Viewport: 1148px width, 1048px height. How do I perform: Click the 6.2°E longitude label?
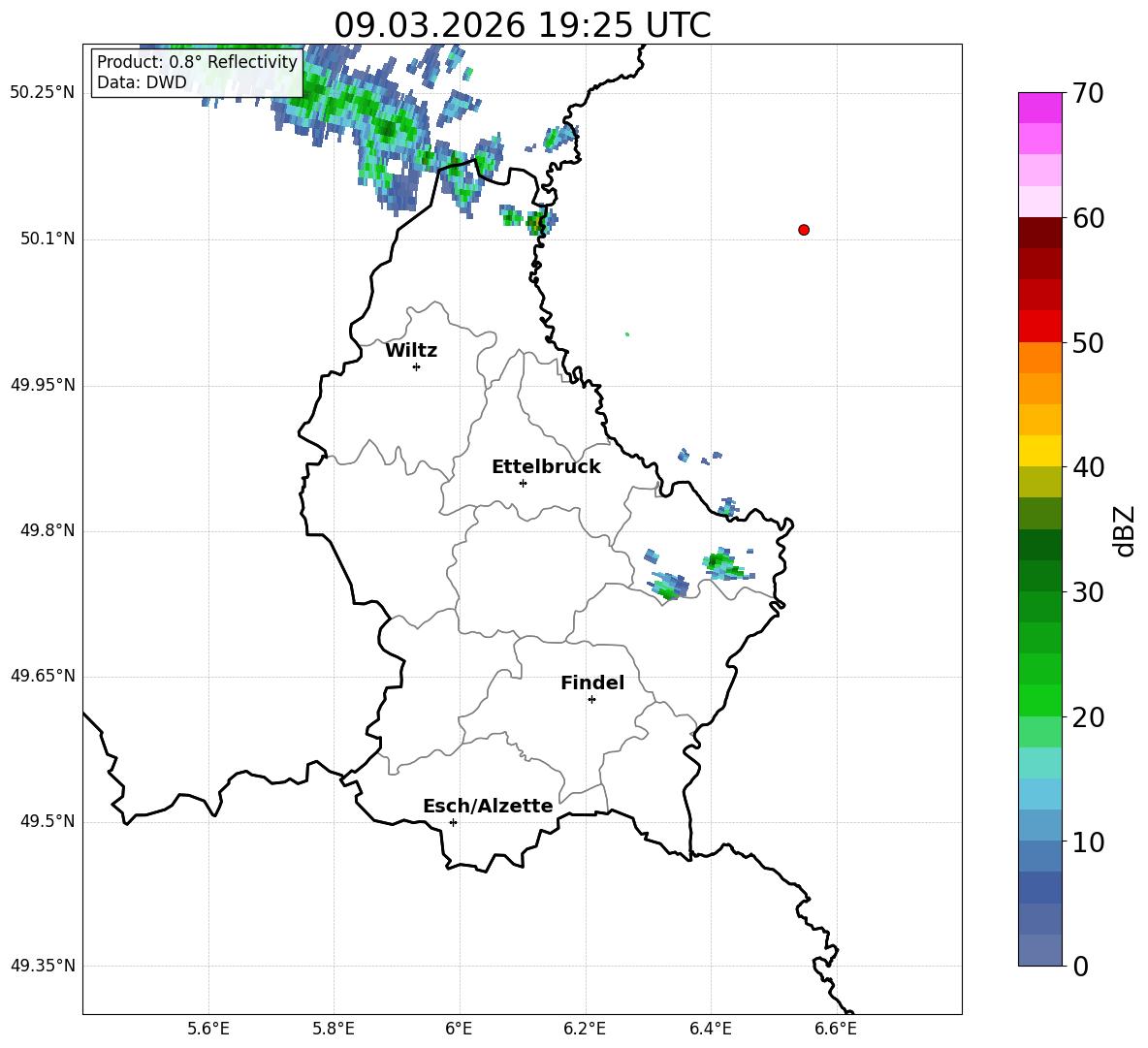pyautogui.click(x=585, y=1029)
